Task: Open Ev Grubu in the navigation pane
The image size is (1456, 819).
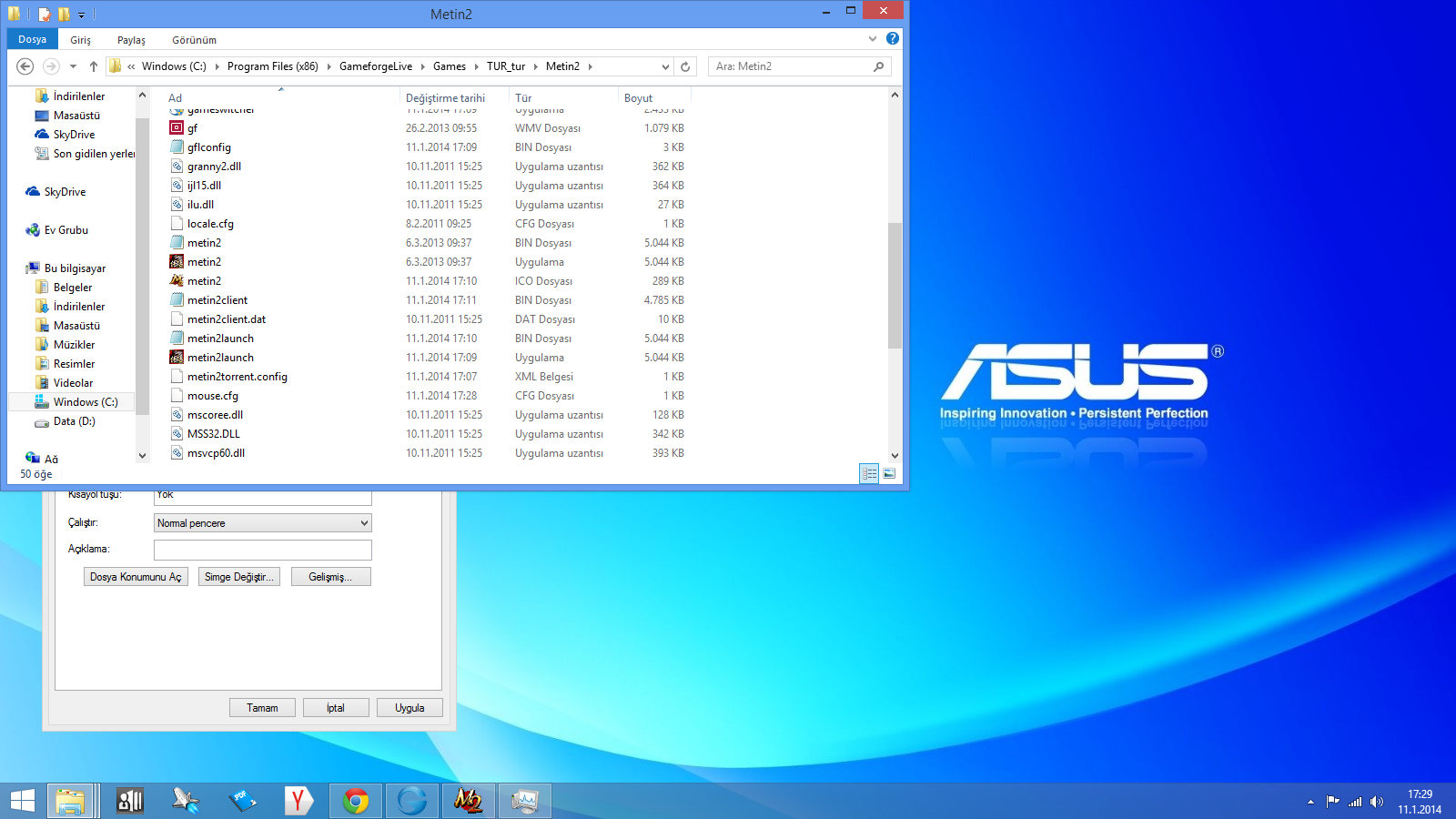Action: pyautogui.click(x=66, y=230)
